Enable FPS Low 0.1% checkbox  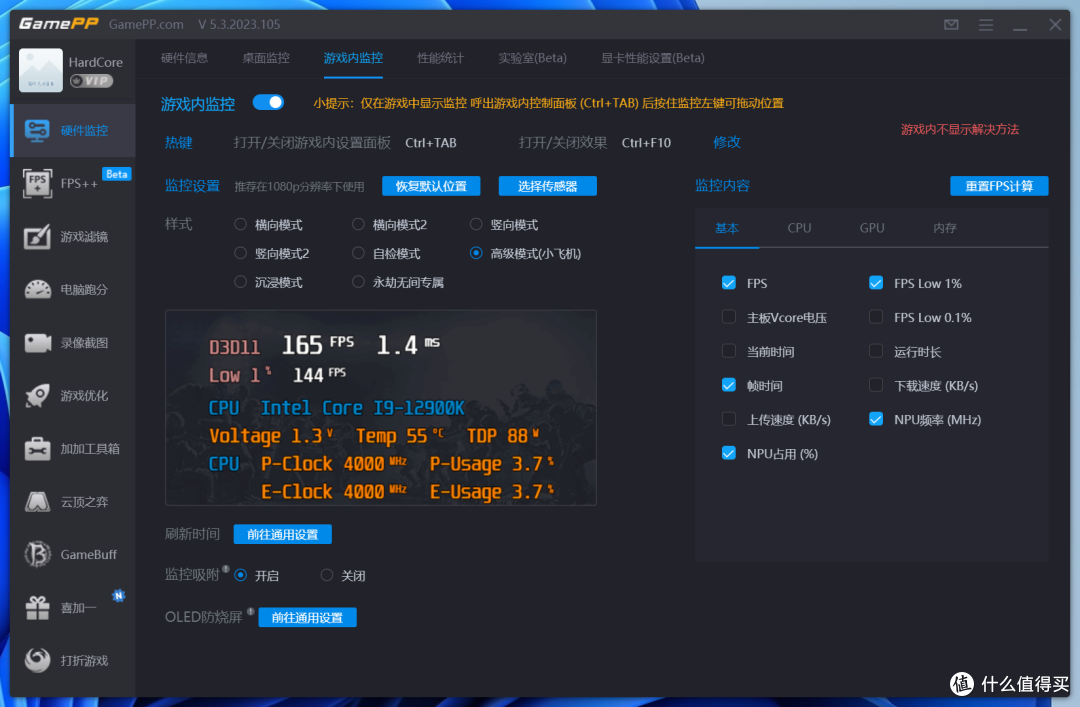point(876,317)
